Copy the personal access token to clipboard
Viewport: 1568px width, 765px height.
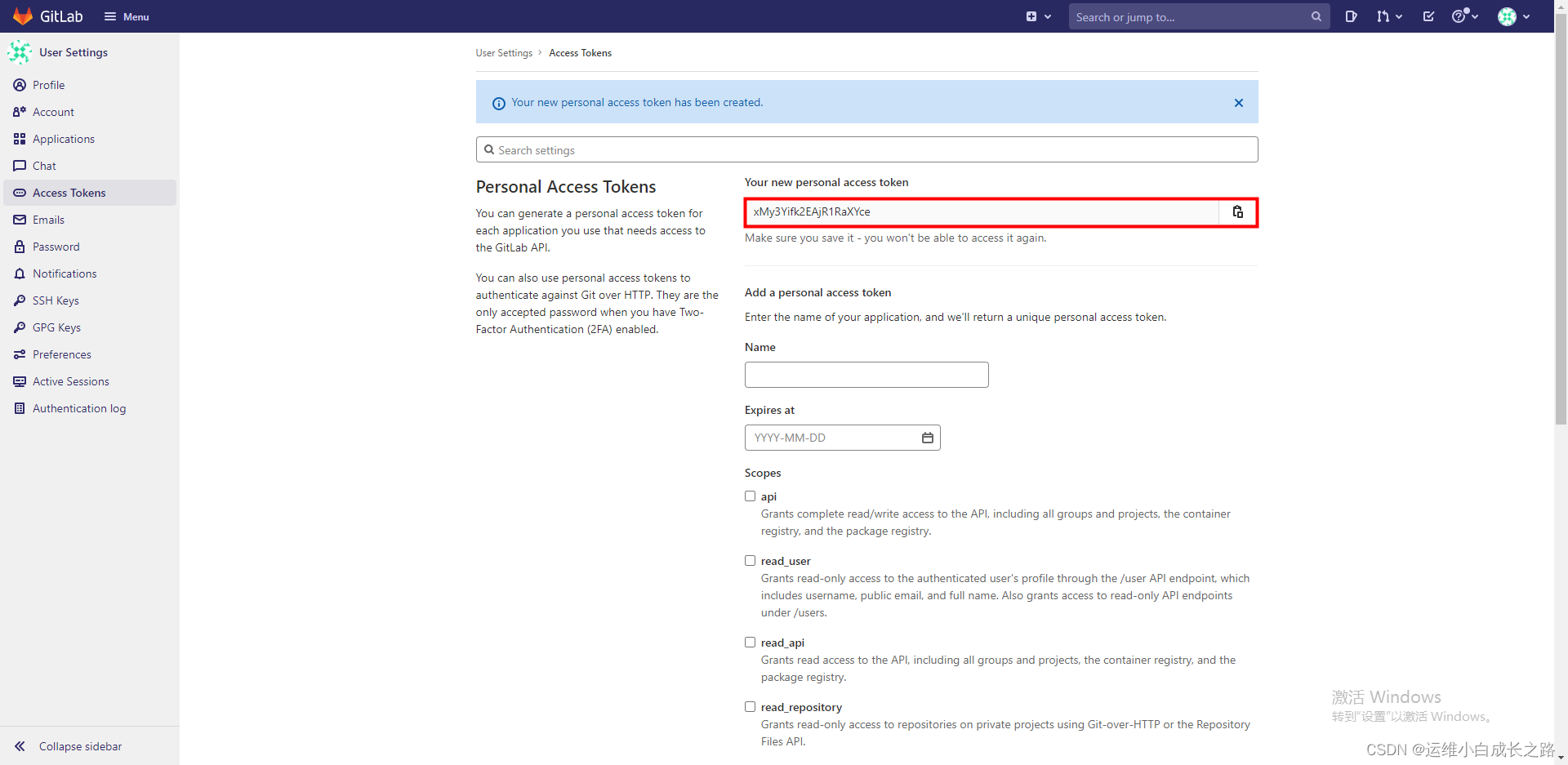click(1238, 211)
